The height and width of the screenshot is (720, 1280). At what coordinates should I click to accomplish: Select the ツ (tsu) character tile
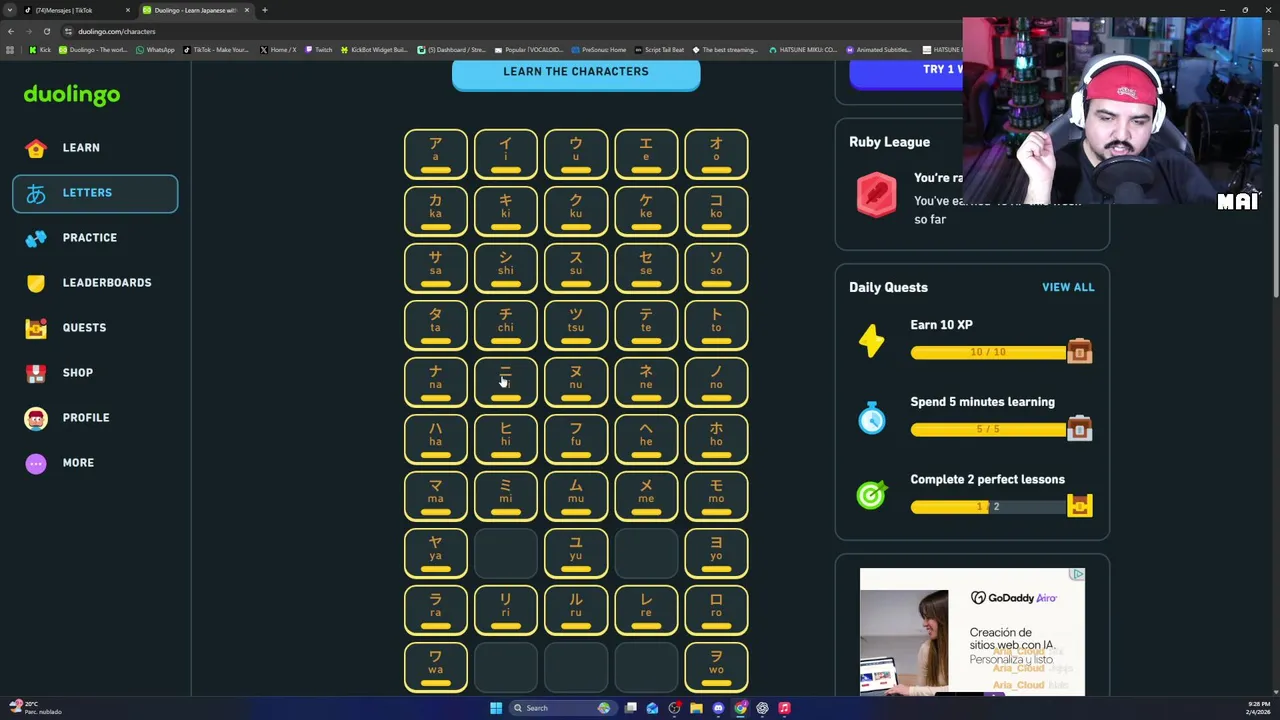coord(576,325)
